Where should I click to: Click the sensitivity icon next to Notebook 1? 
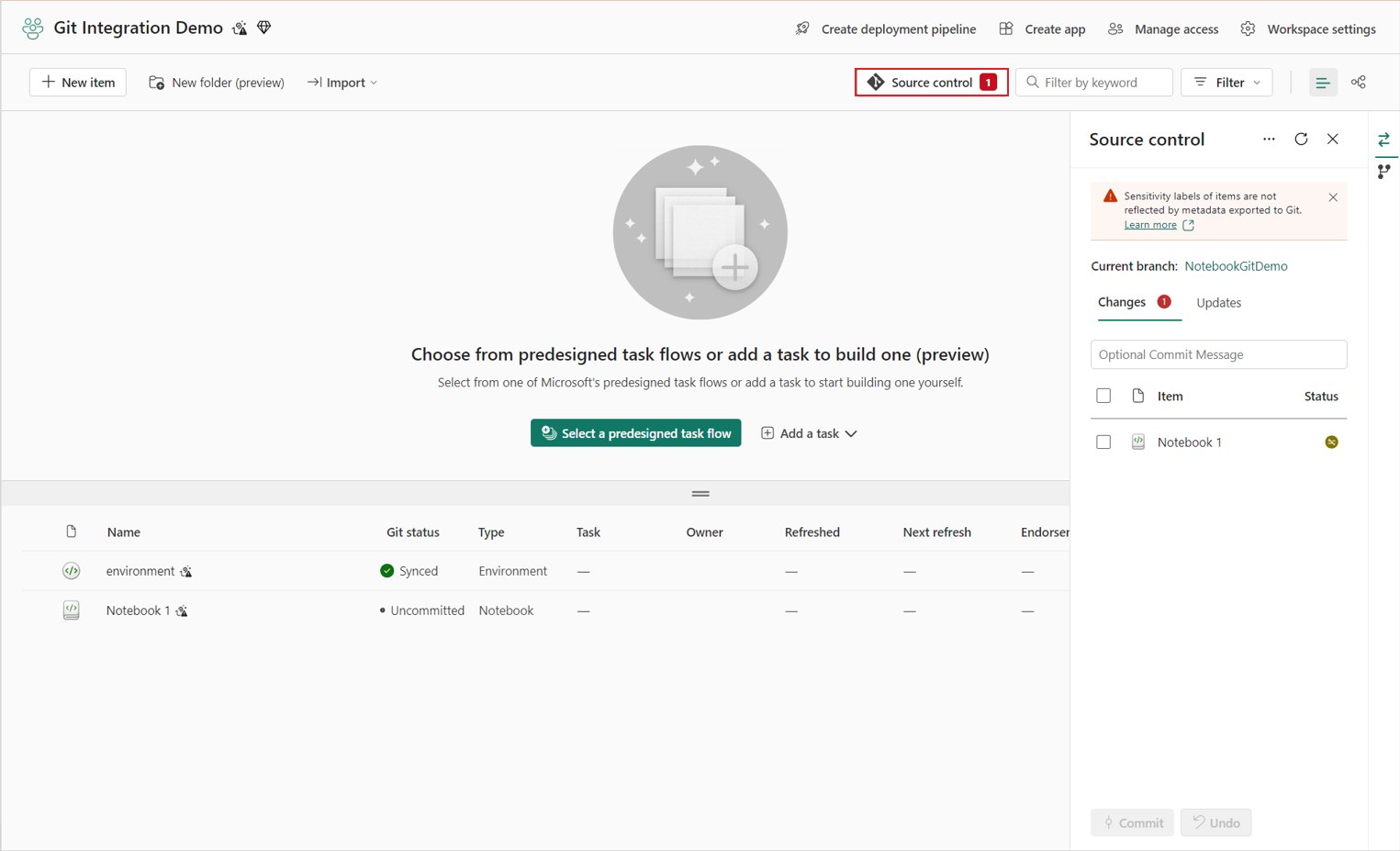182,611
